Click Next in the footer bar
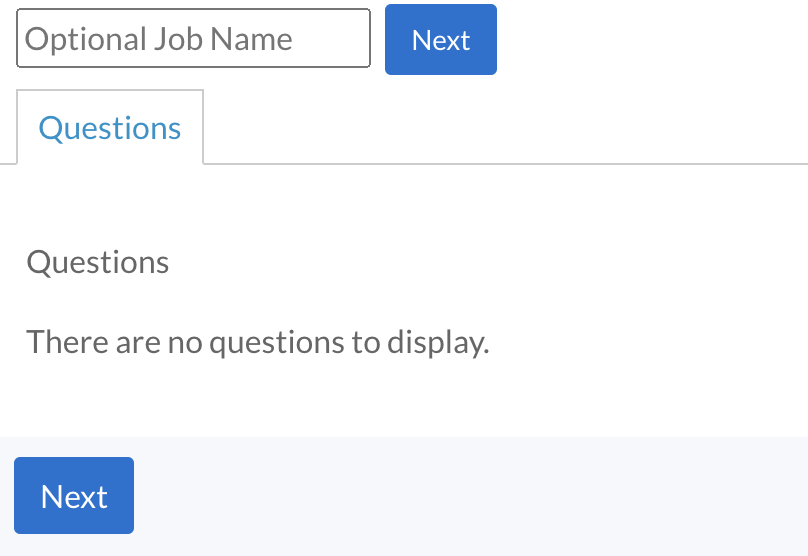 click(74, 496)
